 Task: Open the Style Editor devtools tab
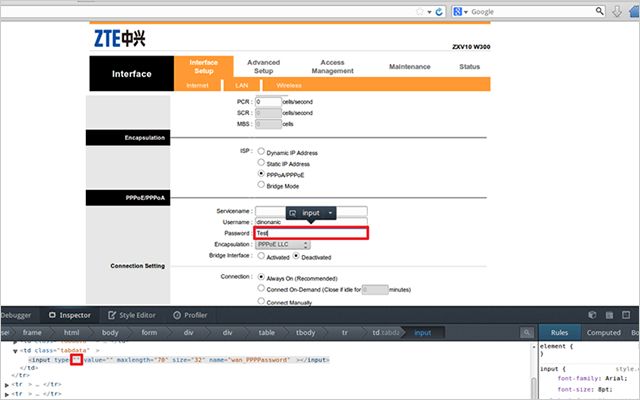pos(131,315)
